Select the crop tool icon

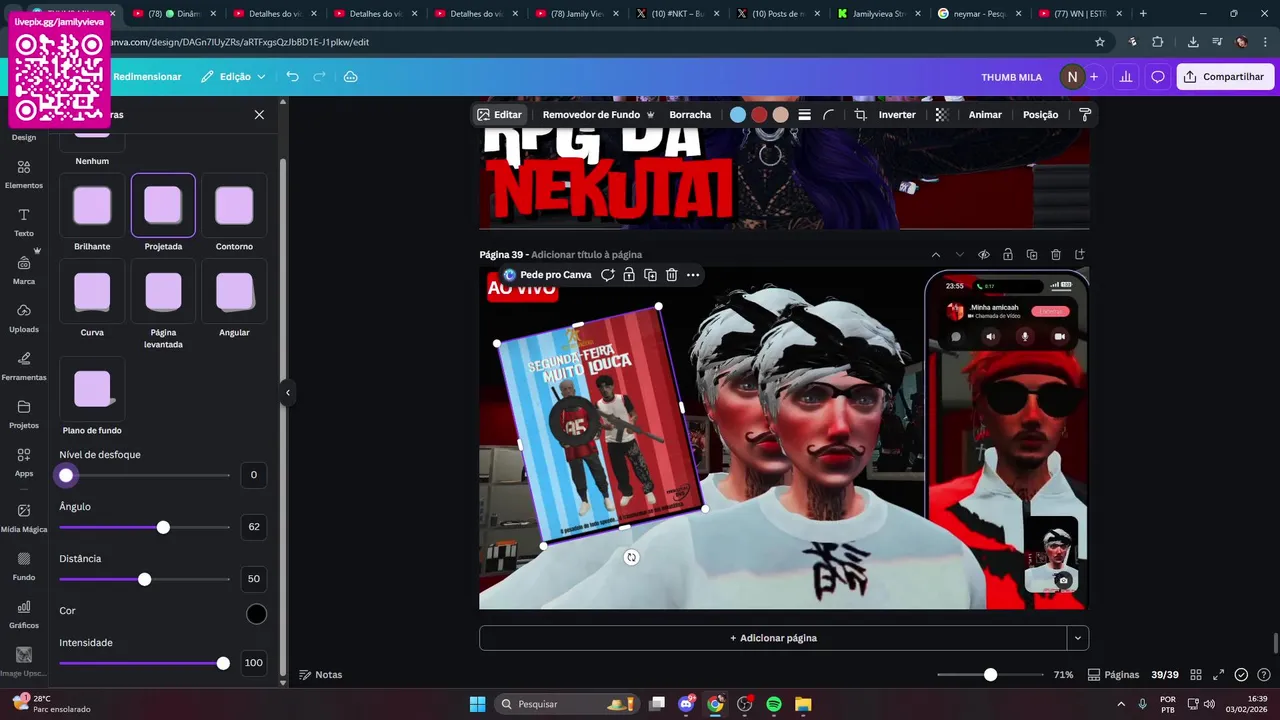pyautogui.click(x=860, y=115)
